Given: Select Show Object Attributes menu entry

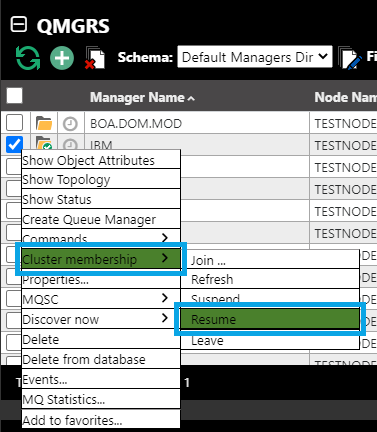Looking at the screenshot, I should tap(101, 160).
